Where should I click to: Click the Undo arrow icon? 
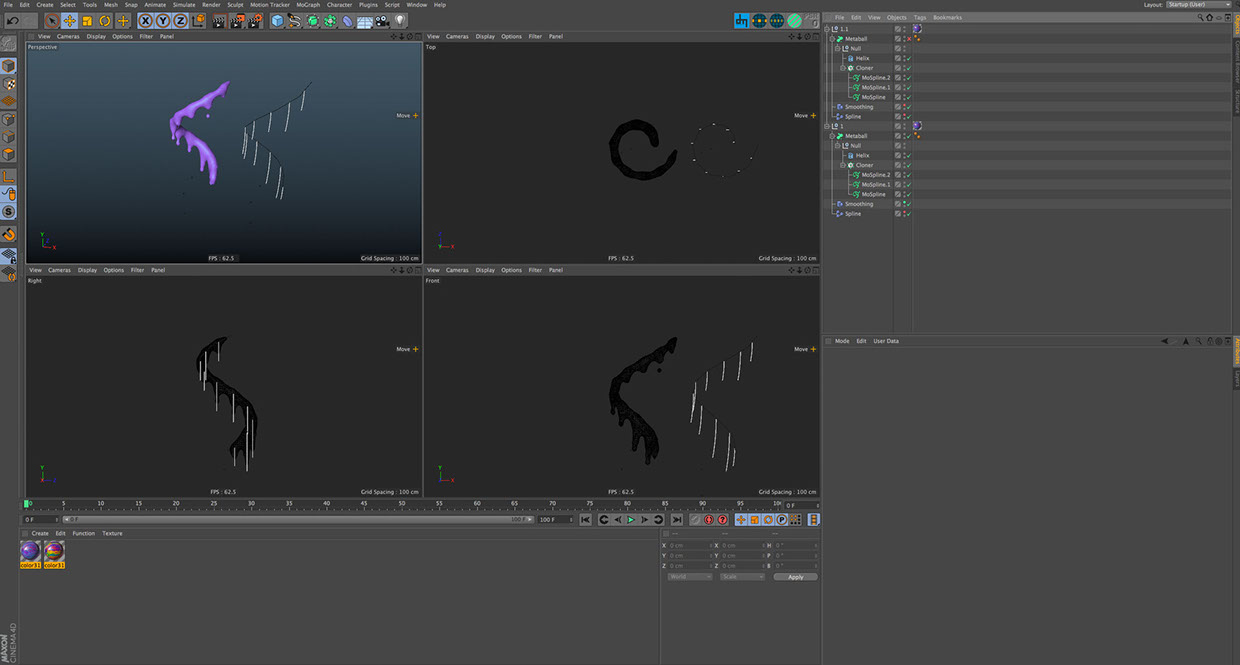(x=13, y=20)
